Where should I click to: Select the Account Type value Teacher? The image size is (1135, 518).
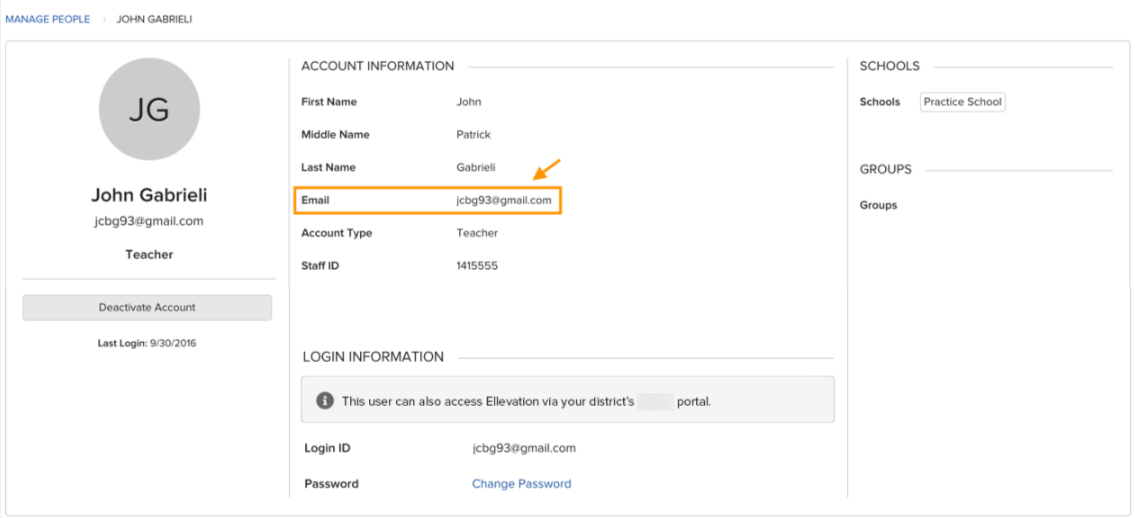click(477, 234)
